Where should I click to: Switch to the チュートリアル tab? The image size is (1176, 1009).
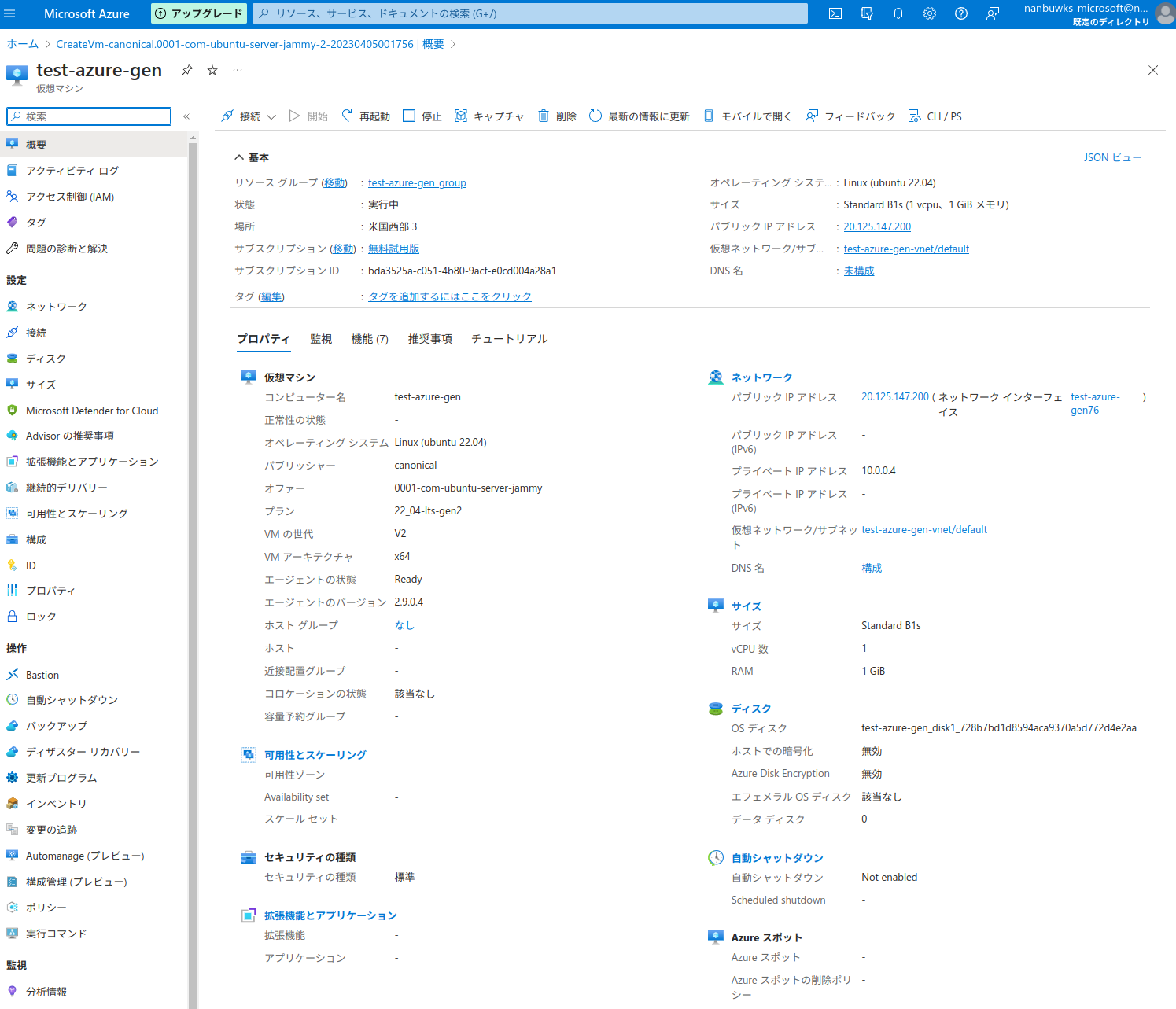(510, 339)
